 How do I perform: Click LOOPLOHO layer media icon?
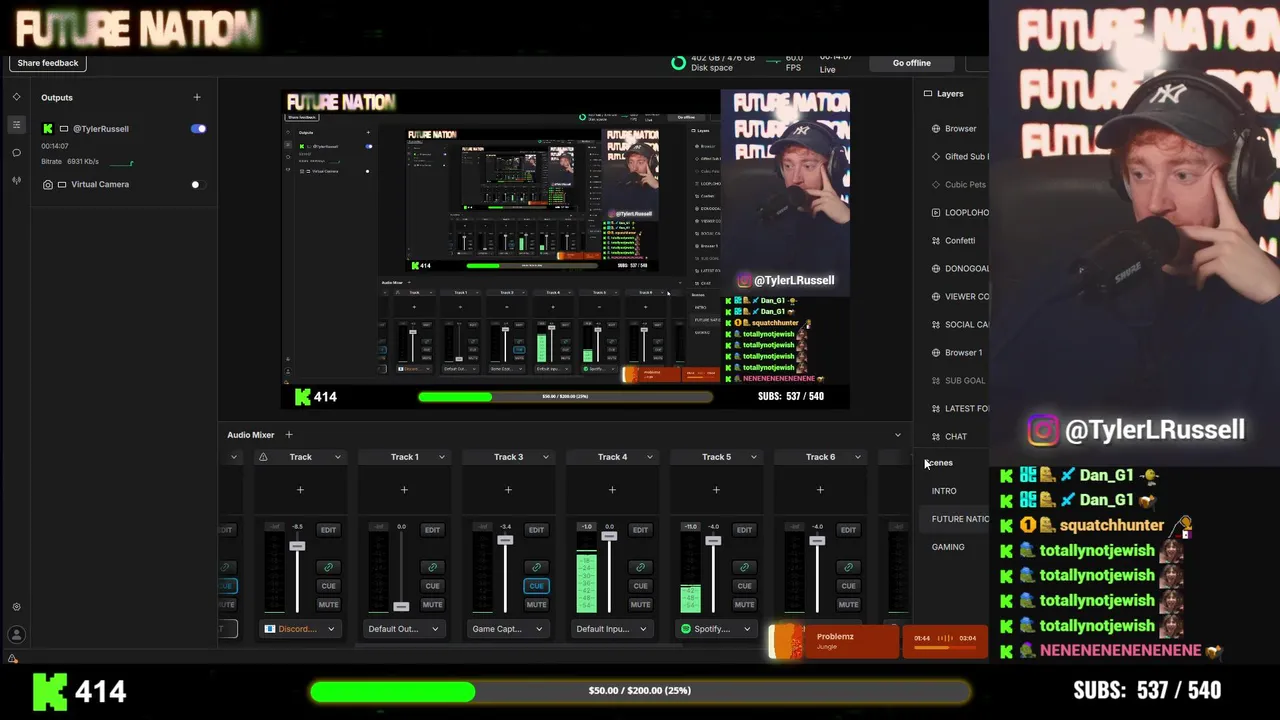936,213
